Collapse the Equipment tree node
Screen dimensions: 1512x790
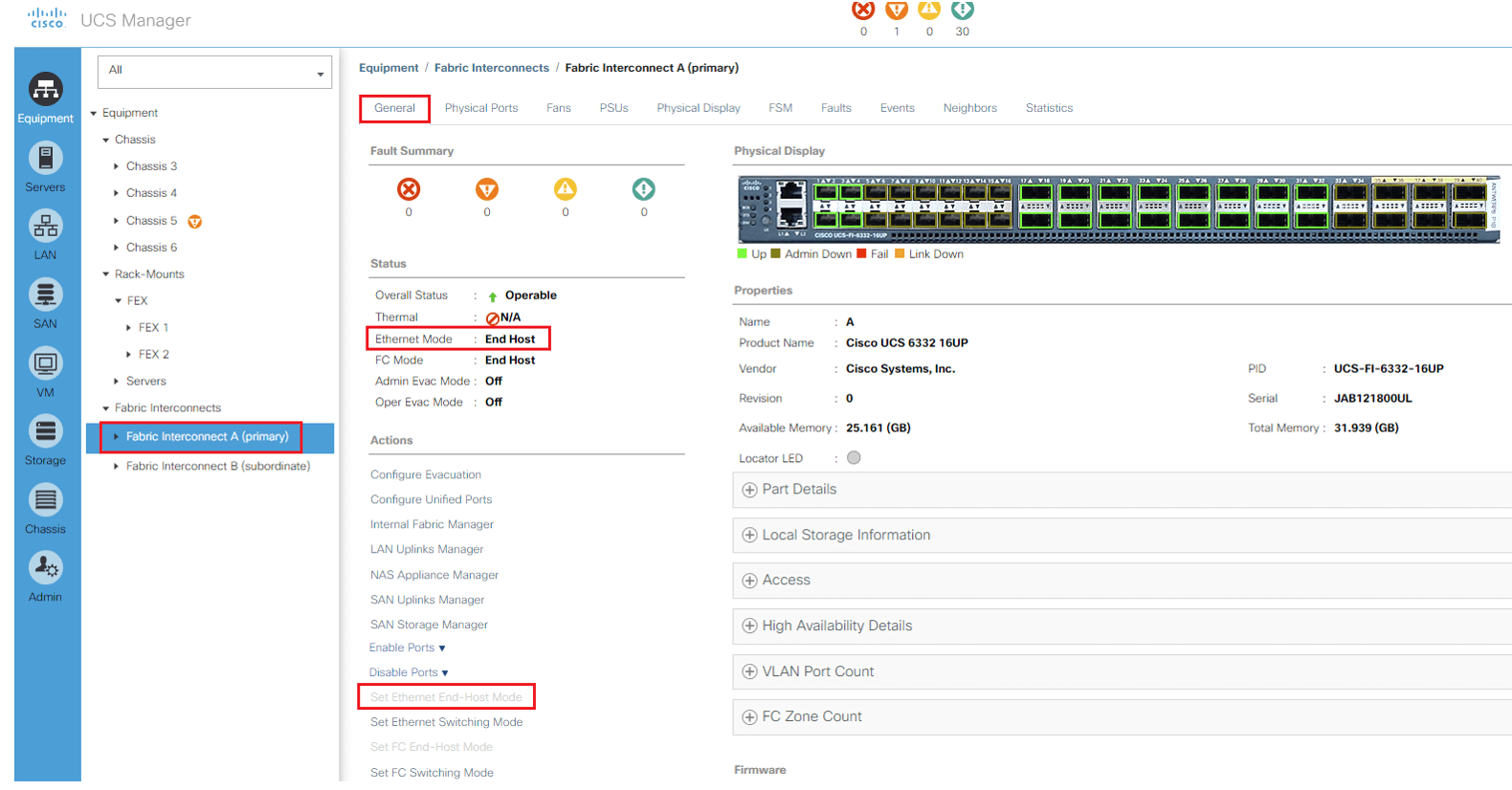[94, 113]
